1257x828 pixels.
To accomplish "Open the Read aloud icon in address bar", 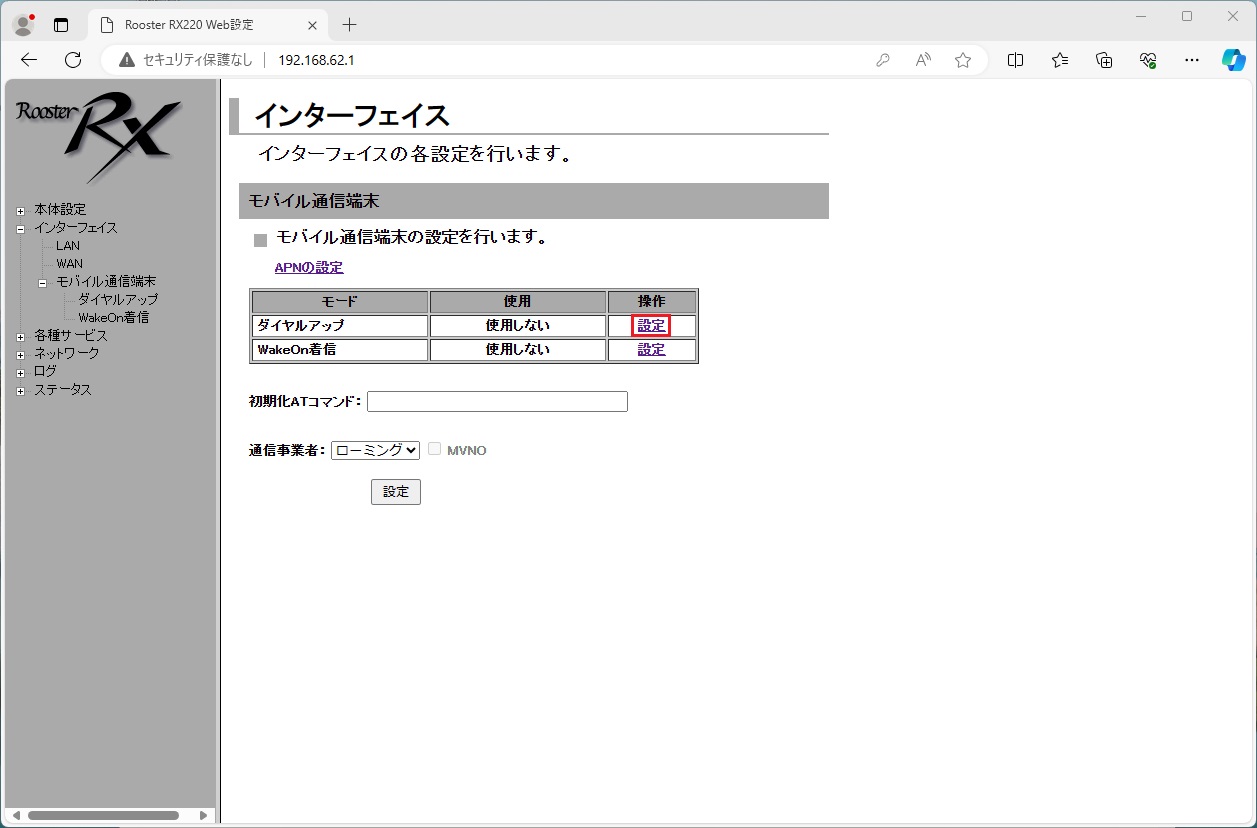I will (x=923, y=60).
